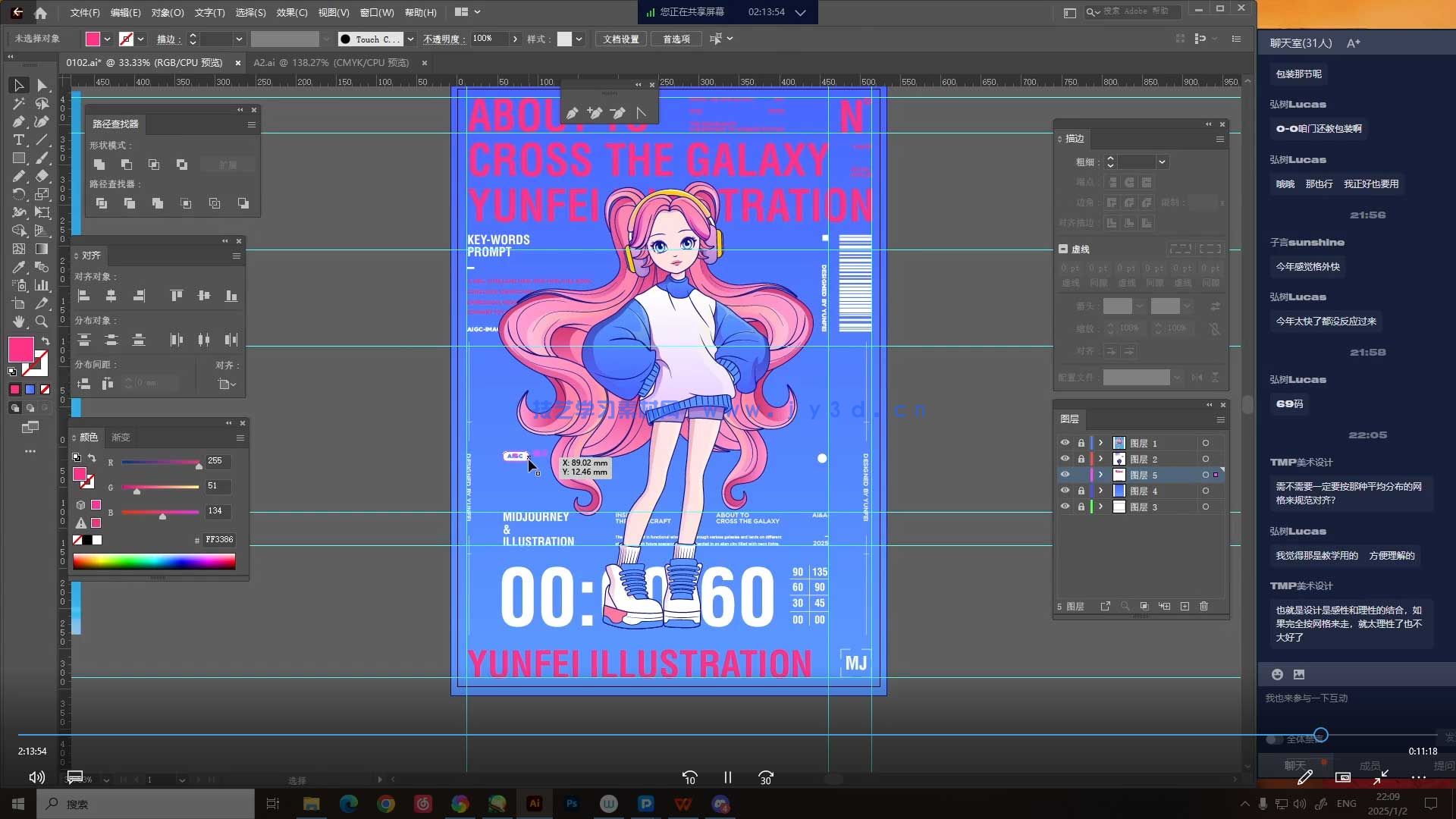
Task: Switch to A2.ai document tab
Action: [x=331, y=63]
